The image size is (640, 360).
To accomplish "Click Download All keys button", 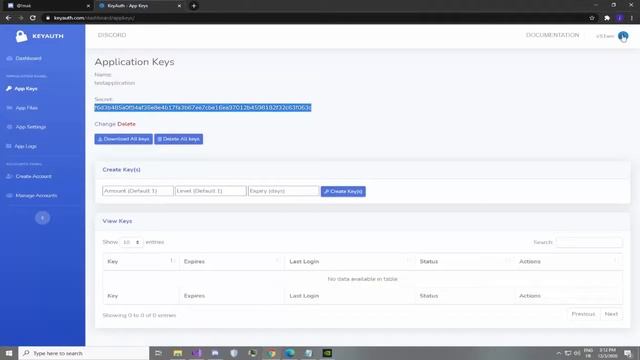I will click(123, 139).
